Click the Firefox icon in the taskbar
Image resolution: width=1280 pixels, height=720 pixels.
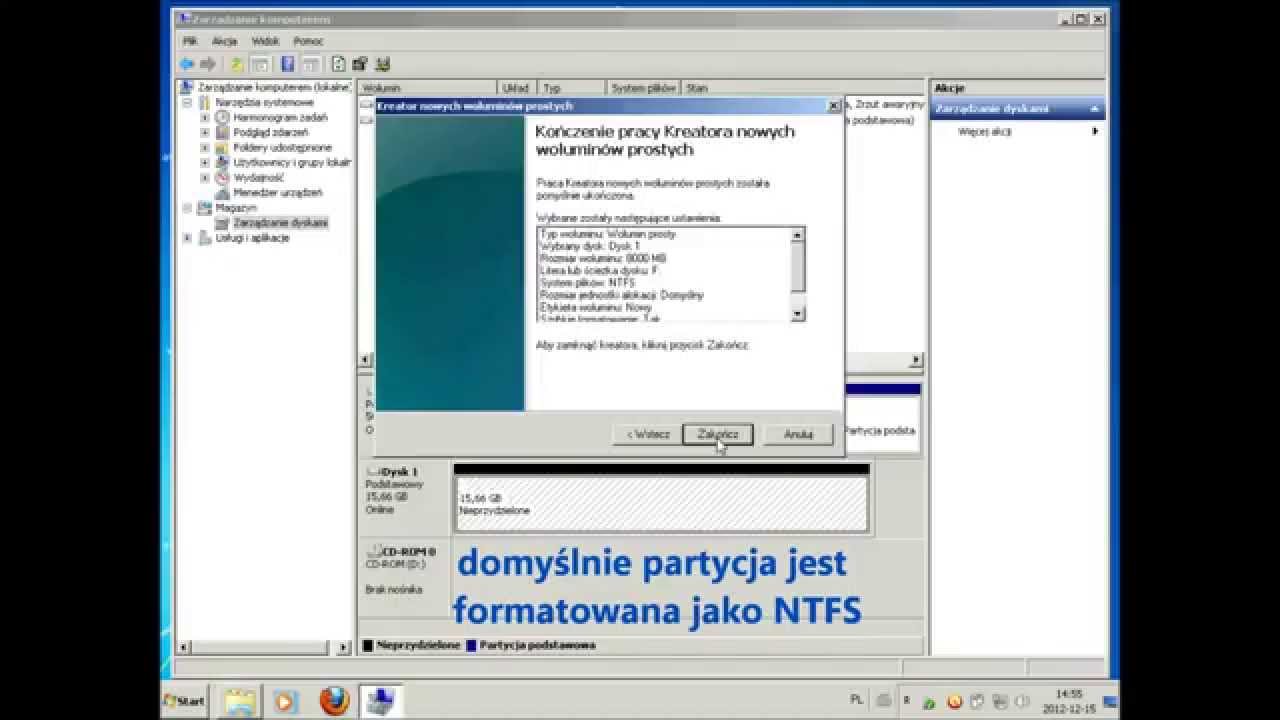pyautogui.click(x=334, y=701)
